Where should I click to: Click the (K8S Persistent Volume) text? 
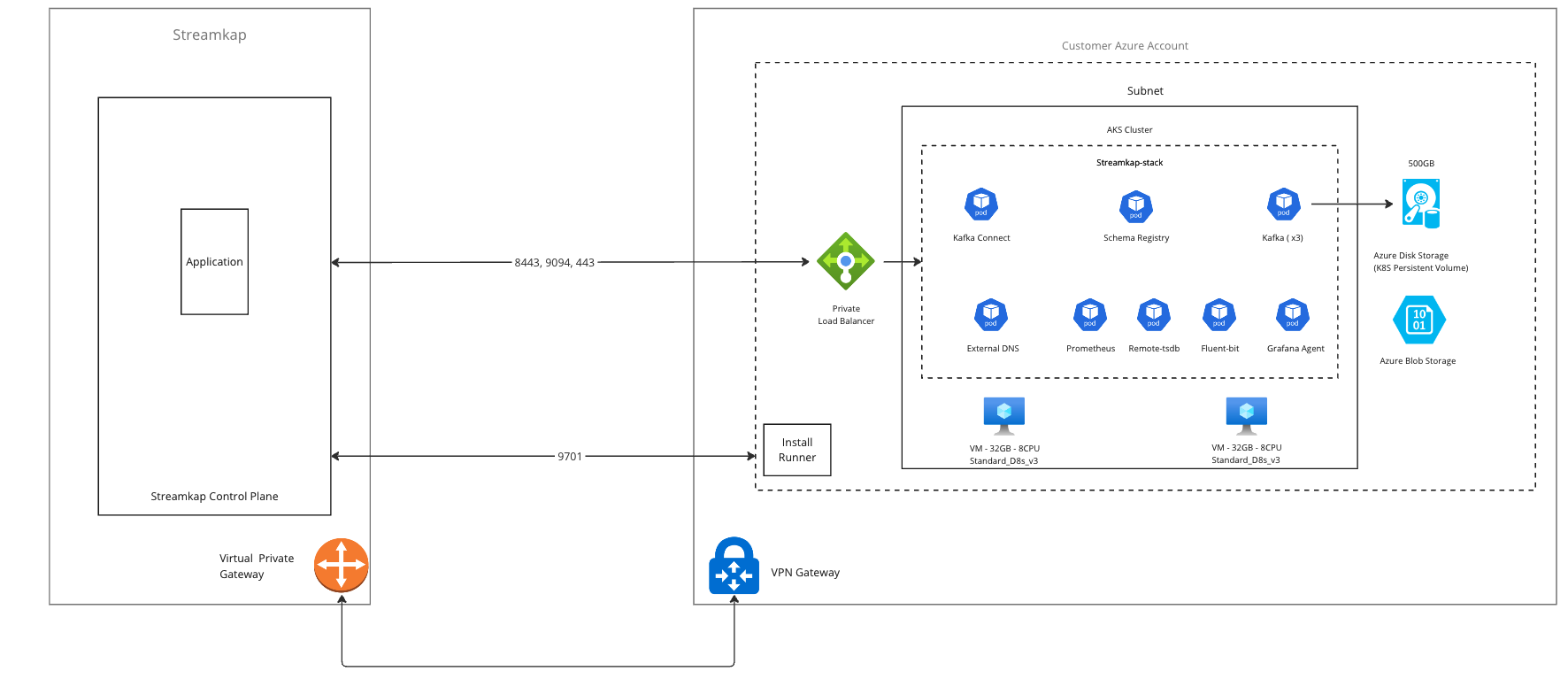coord(1420,268)
